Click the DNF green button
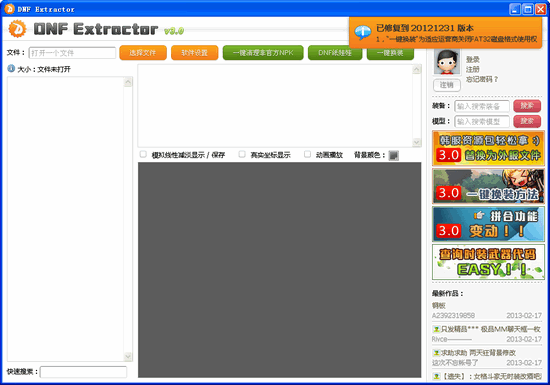 [x=335, y=53]
